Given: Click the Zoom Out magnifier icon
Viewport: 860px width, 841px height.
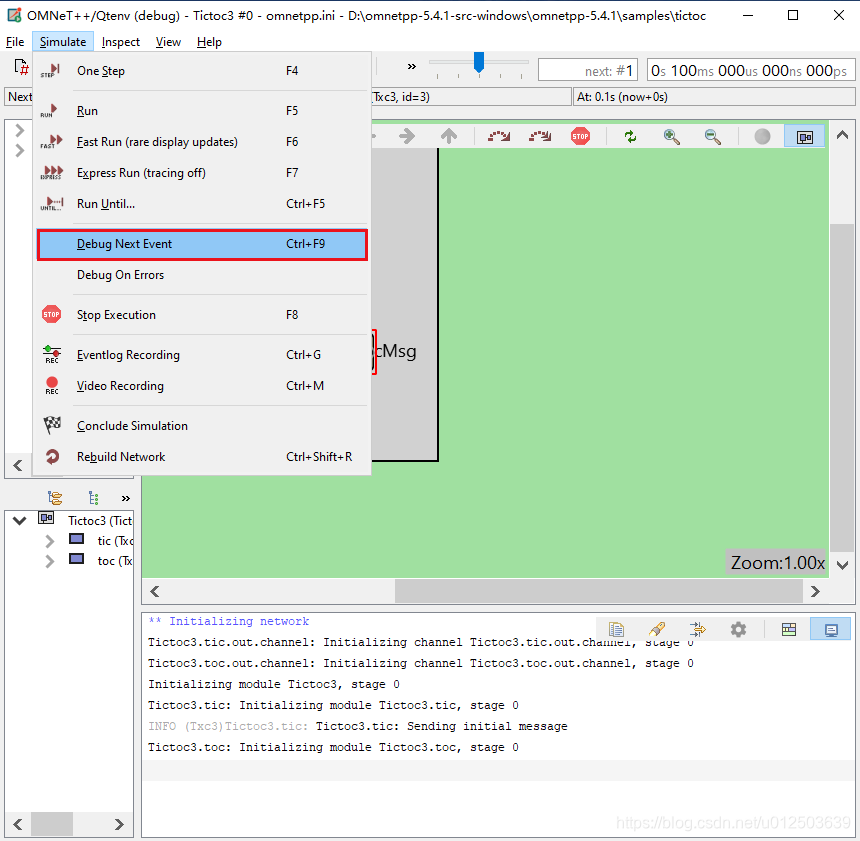Looking at the screenshot, I should click(x=712, y=136).
